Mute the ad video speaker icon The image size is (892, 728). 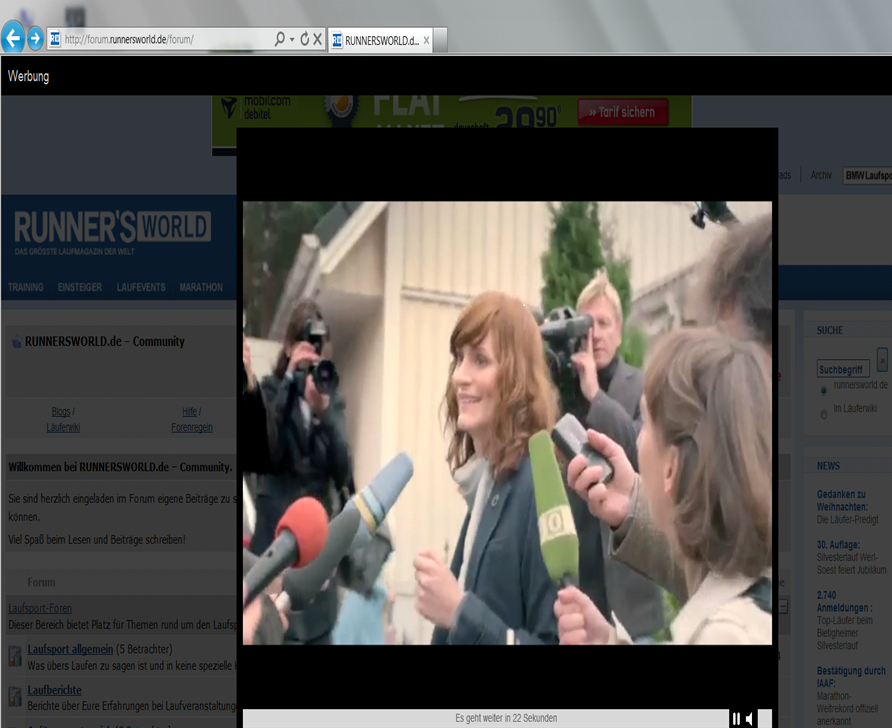[x=750, y=718]
